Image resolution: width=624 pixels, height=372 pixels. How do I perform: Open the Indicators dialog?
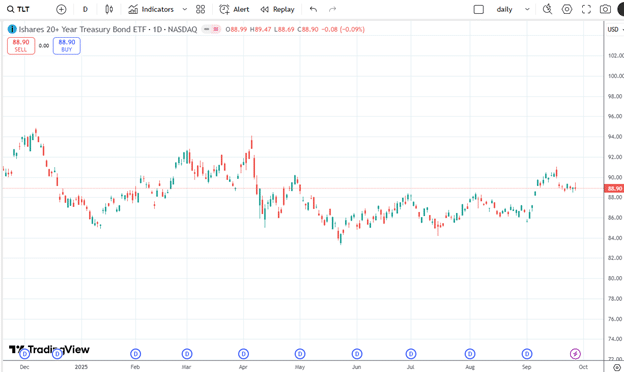tap(151, 9)
